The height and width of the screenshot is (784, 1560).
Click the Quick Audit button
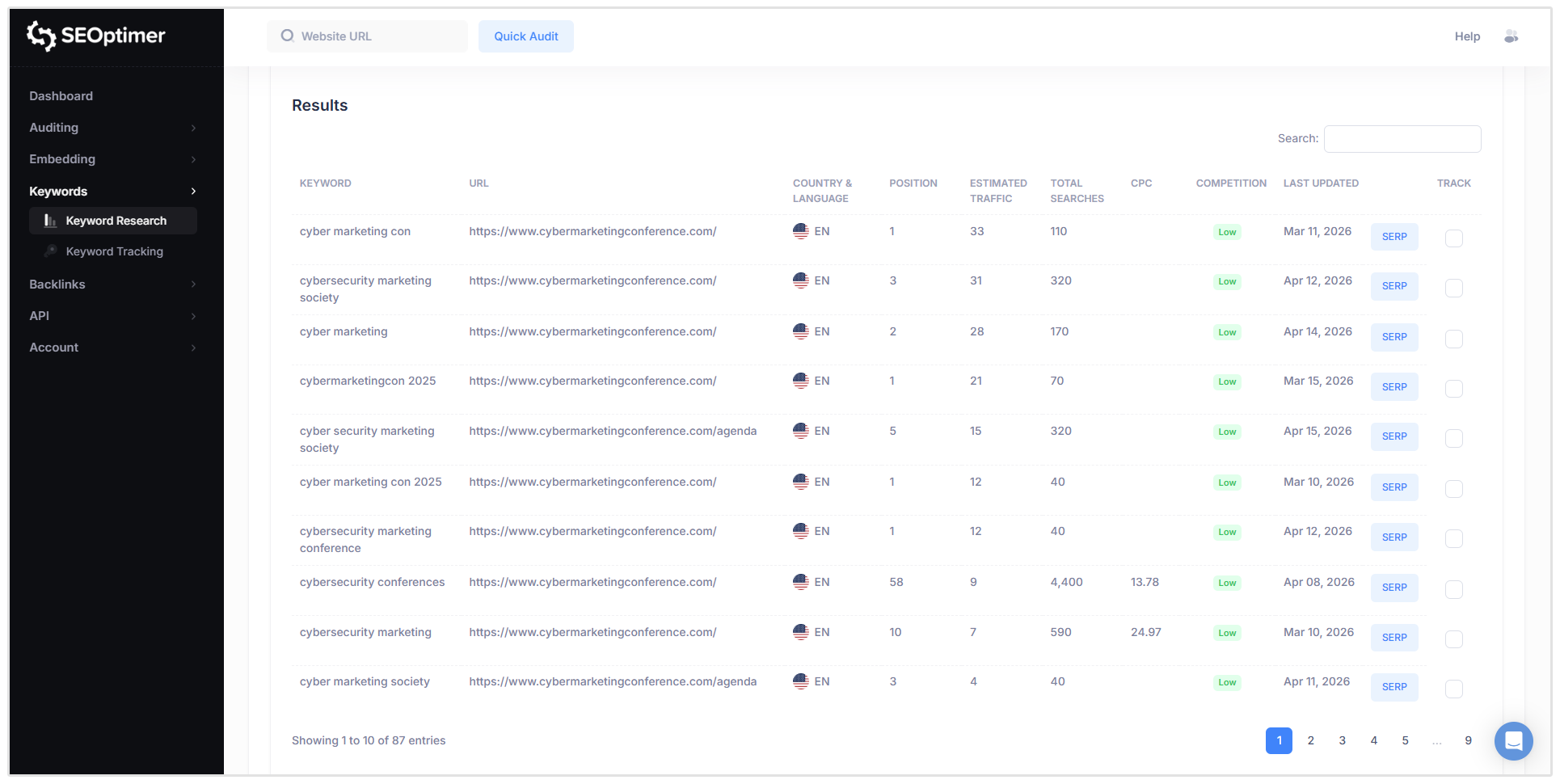pos(525,36)
